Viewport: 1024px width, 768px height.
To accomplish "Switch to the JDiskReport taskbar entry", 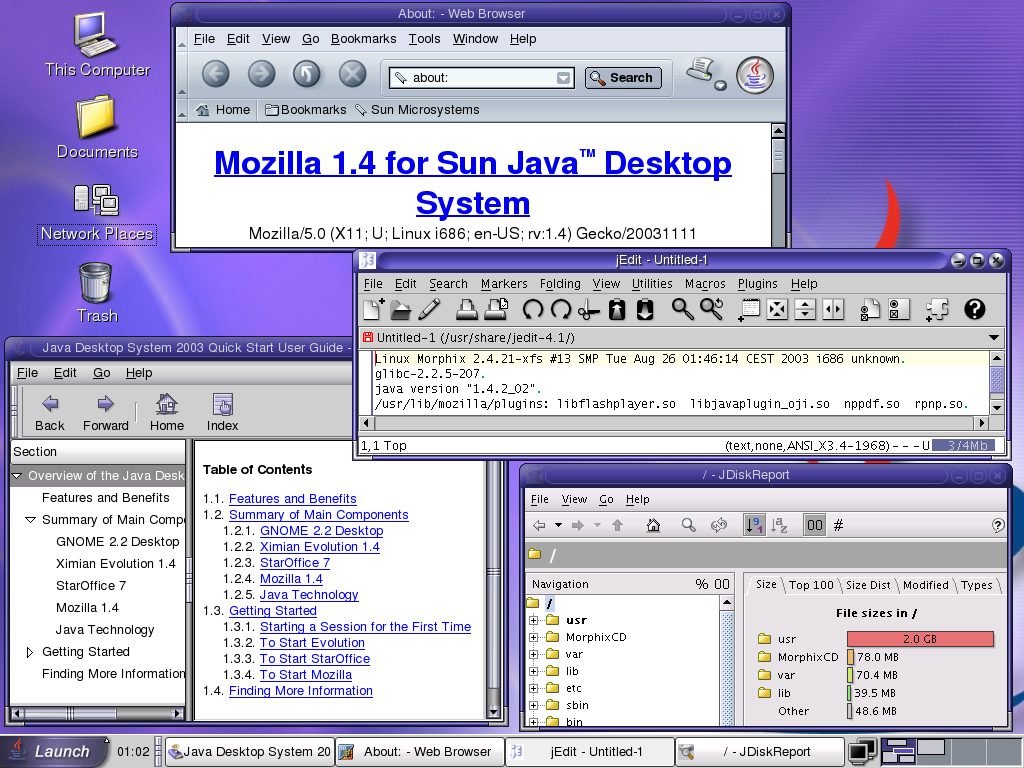I will 760,752.
